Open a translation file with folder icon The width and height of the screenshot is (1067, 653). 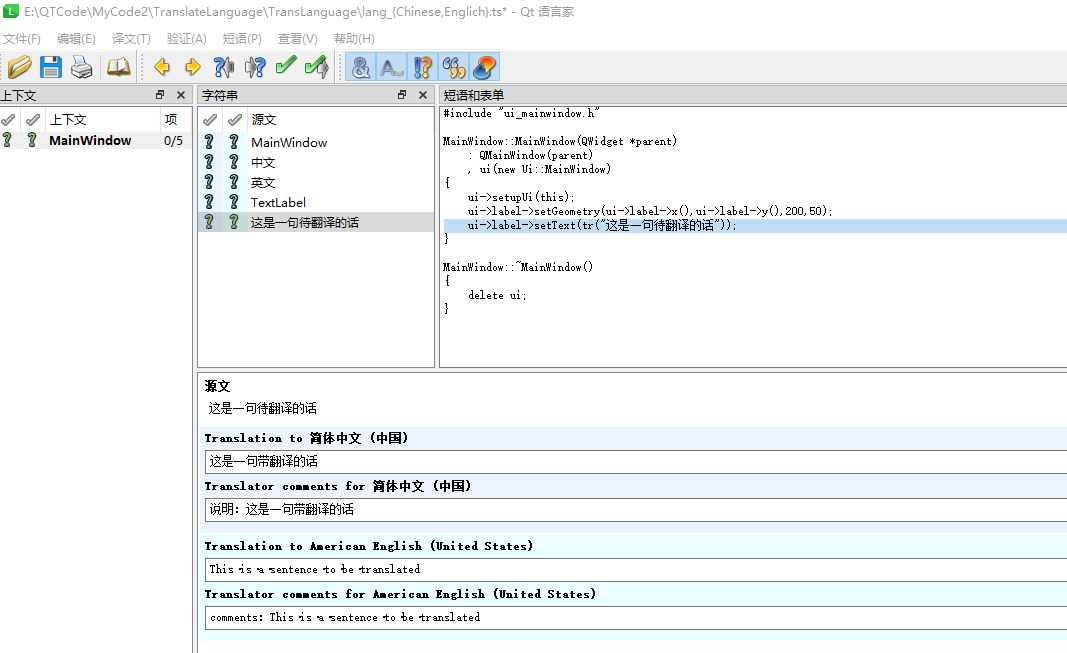(x=20, y=67)
